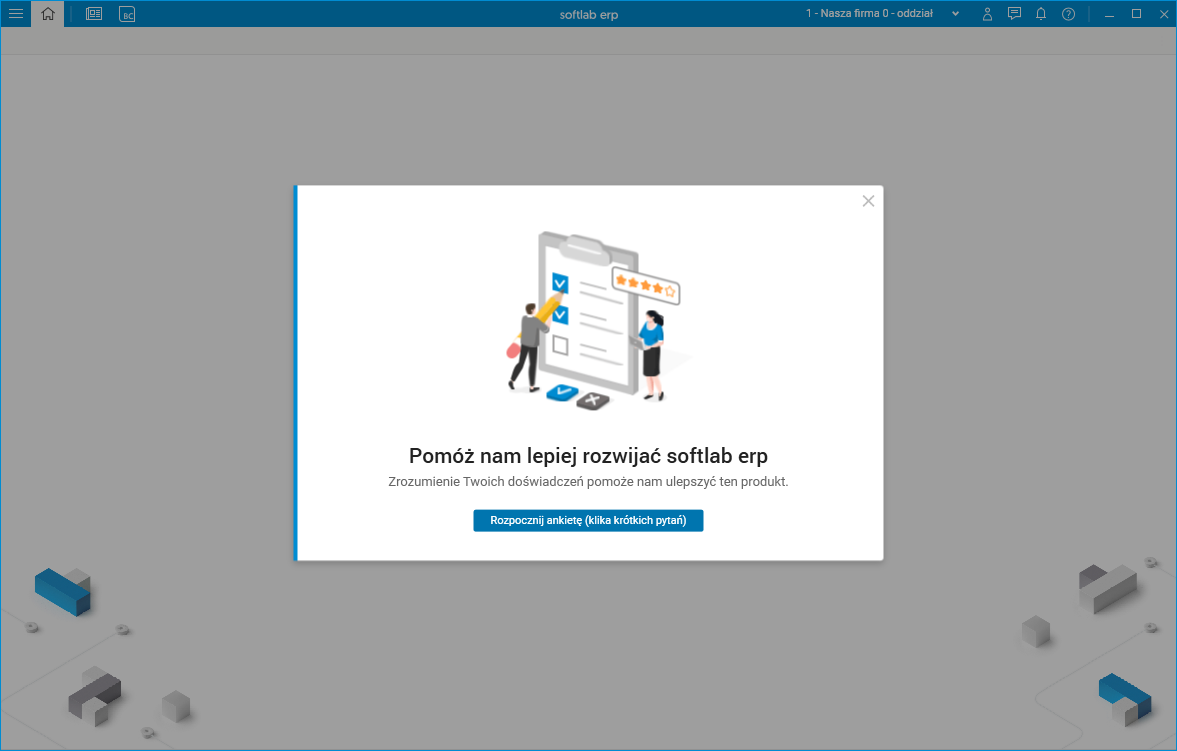1177x751 pixels.
Task: Open the user profile icon
Action: click(x=987, y=14)
